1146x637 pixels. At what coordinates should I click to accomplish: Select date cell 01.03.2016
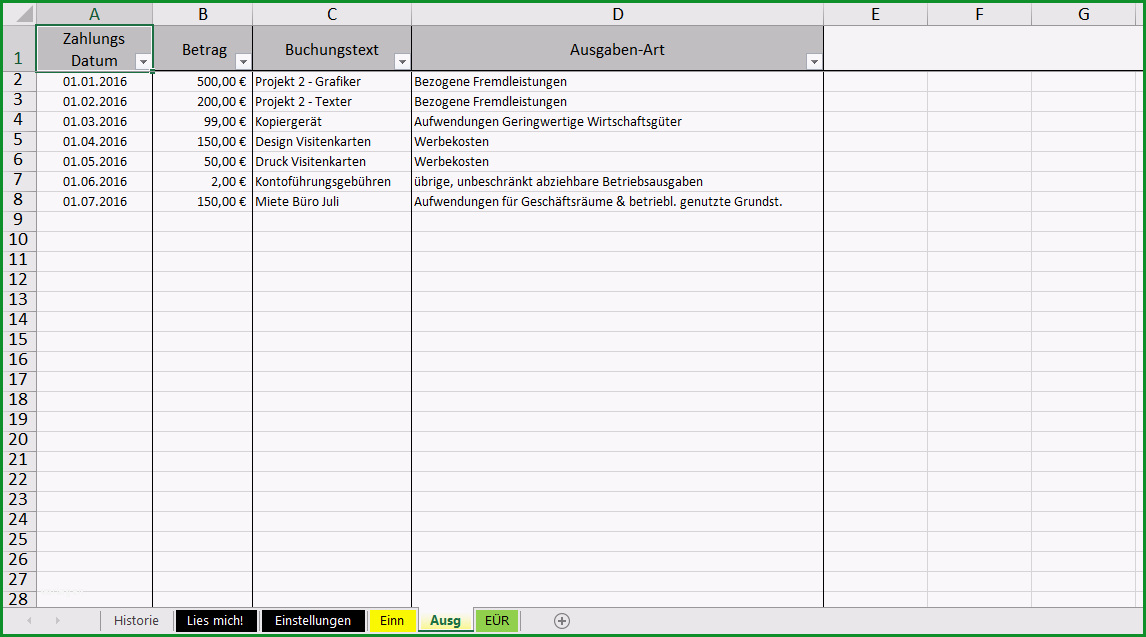pyautogui.click(x=94, y=121)
